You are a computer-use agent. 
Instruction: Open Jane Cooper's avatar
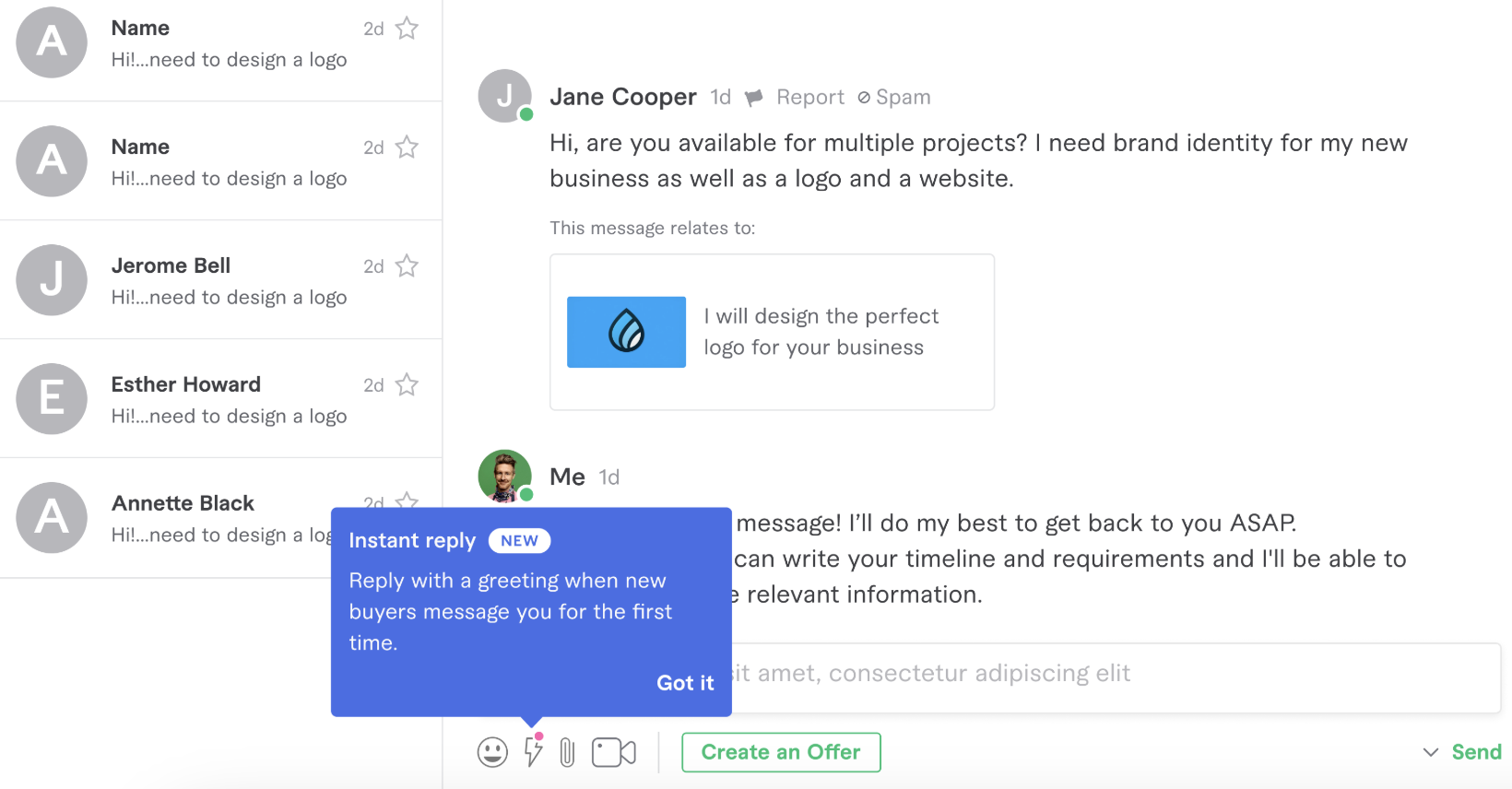505,96
